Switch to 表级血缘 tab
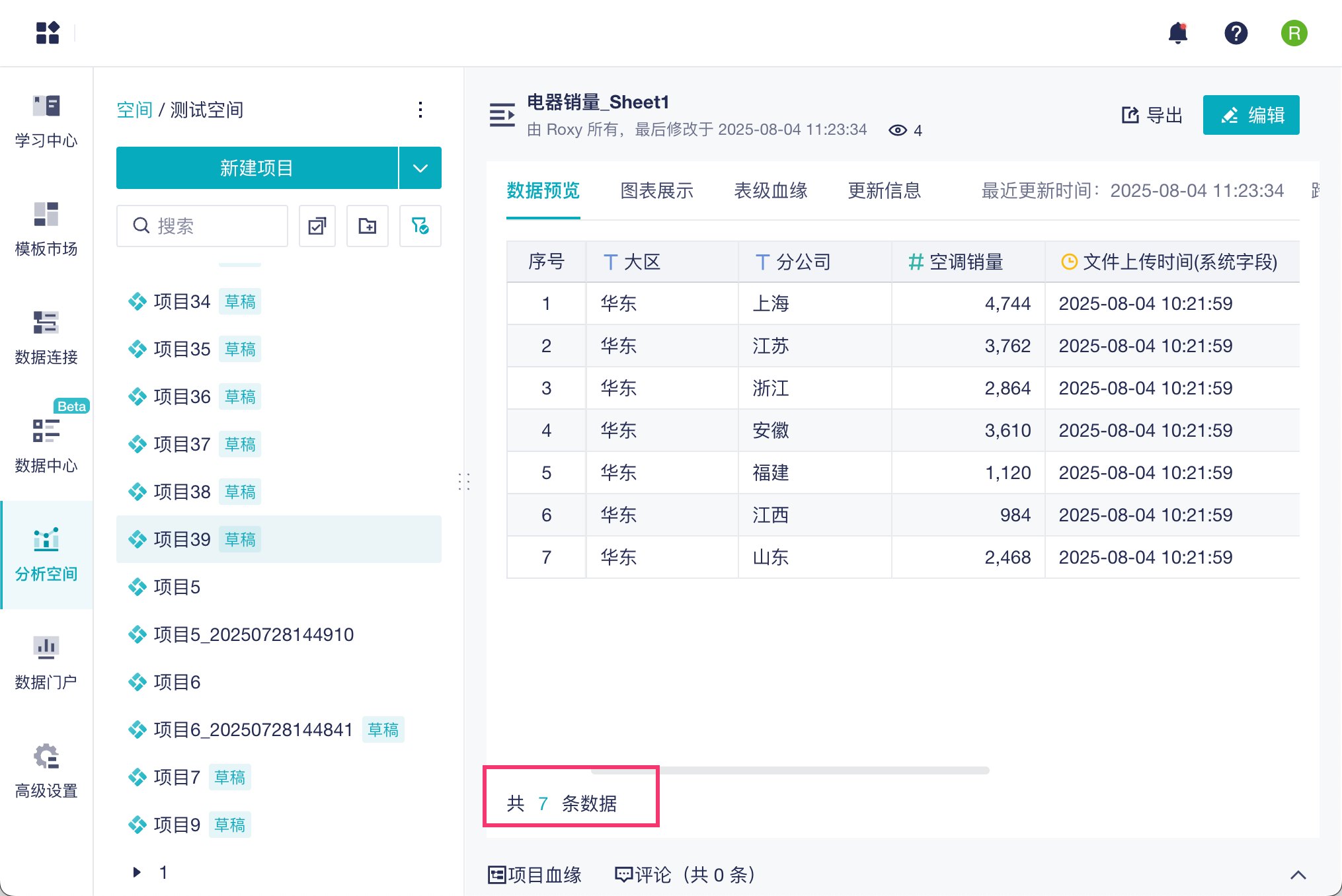The height and width of the screenshot is (896, 1342). (x=770, y=191)
